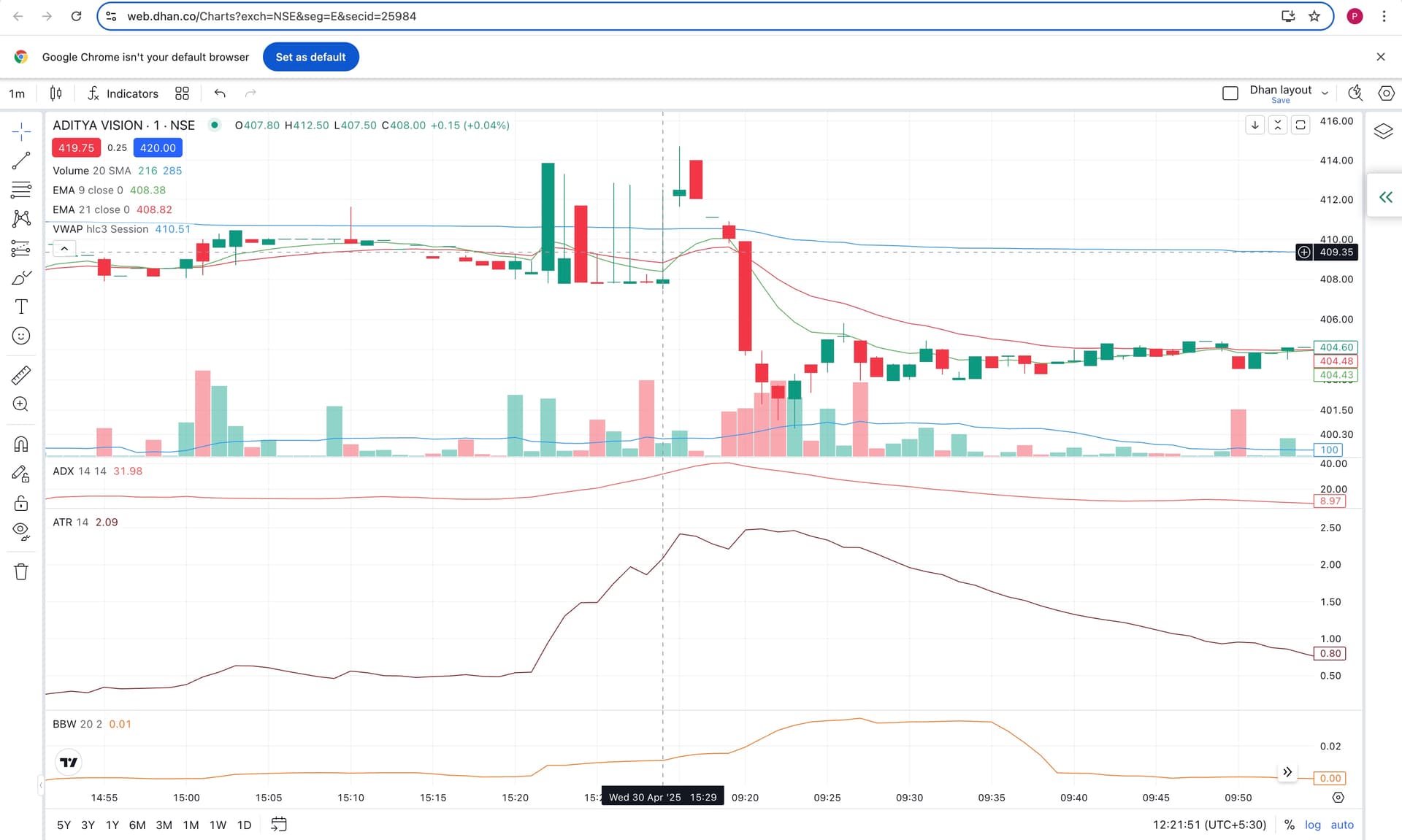Screen dimensions: 1402x840
Task: Select the 6M range tab
Action: [x=137, y=825]
